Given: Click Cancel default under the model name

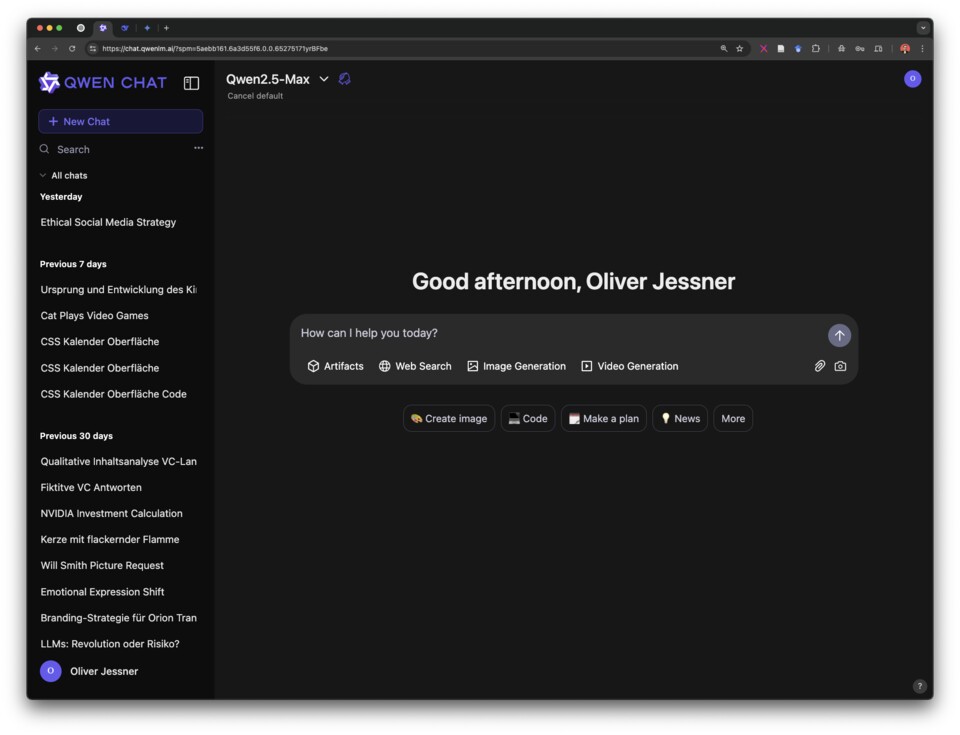Looking at the screenshot, I should click(254, 96).
